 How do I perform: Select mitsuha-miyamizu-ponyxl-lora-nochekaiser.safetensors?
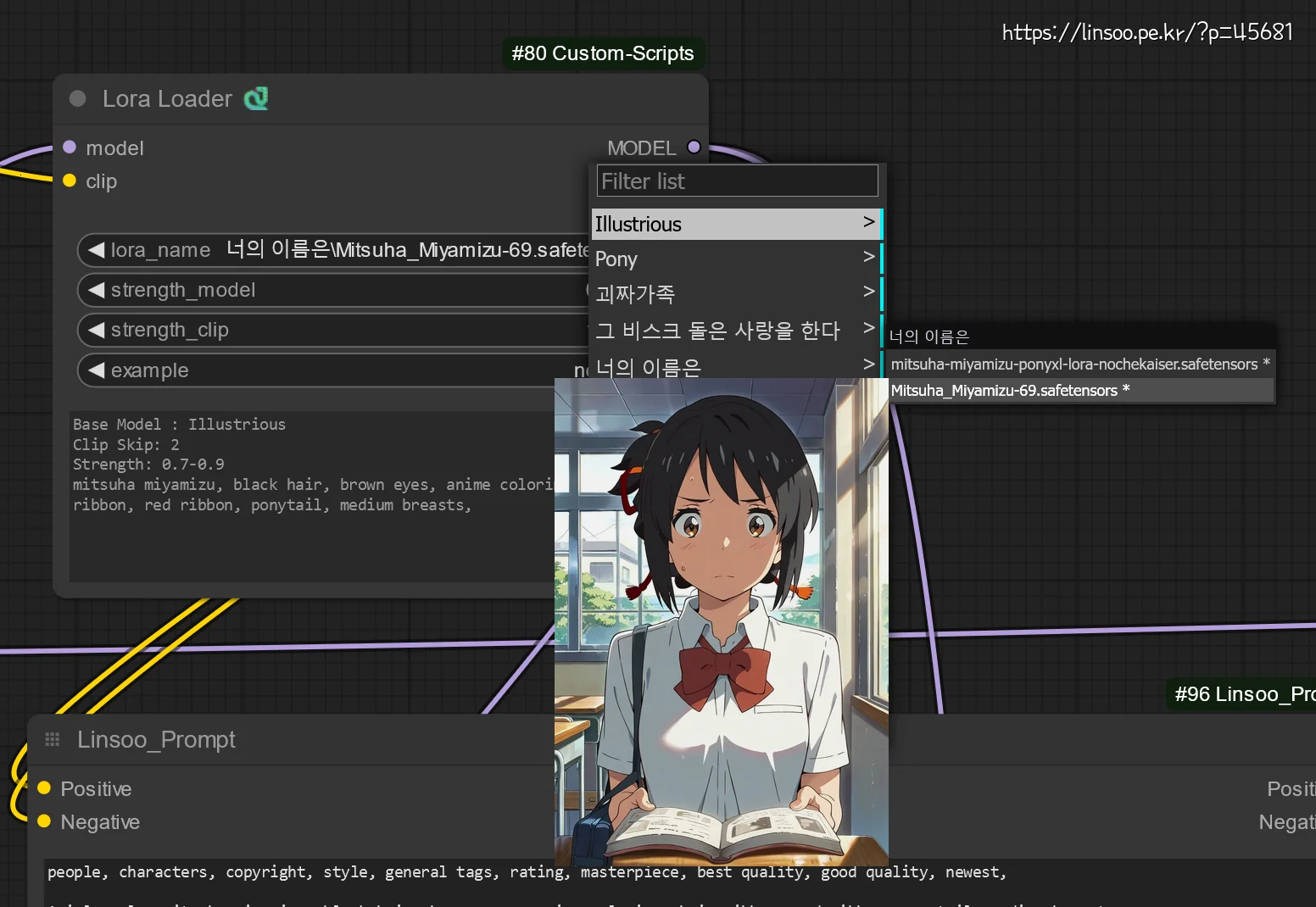[x=1080, y=364]
